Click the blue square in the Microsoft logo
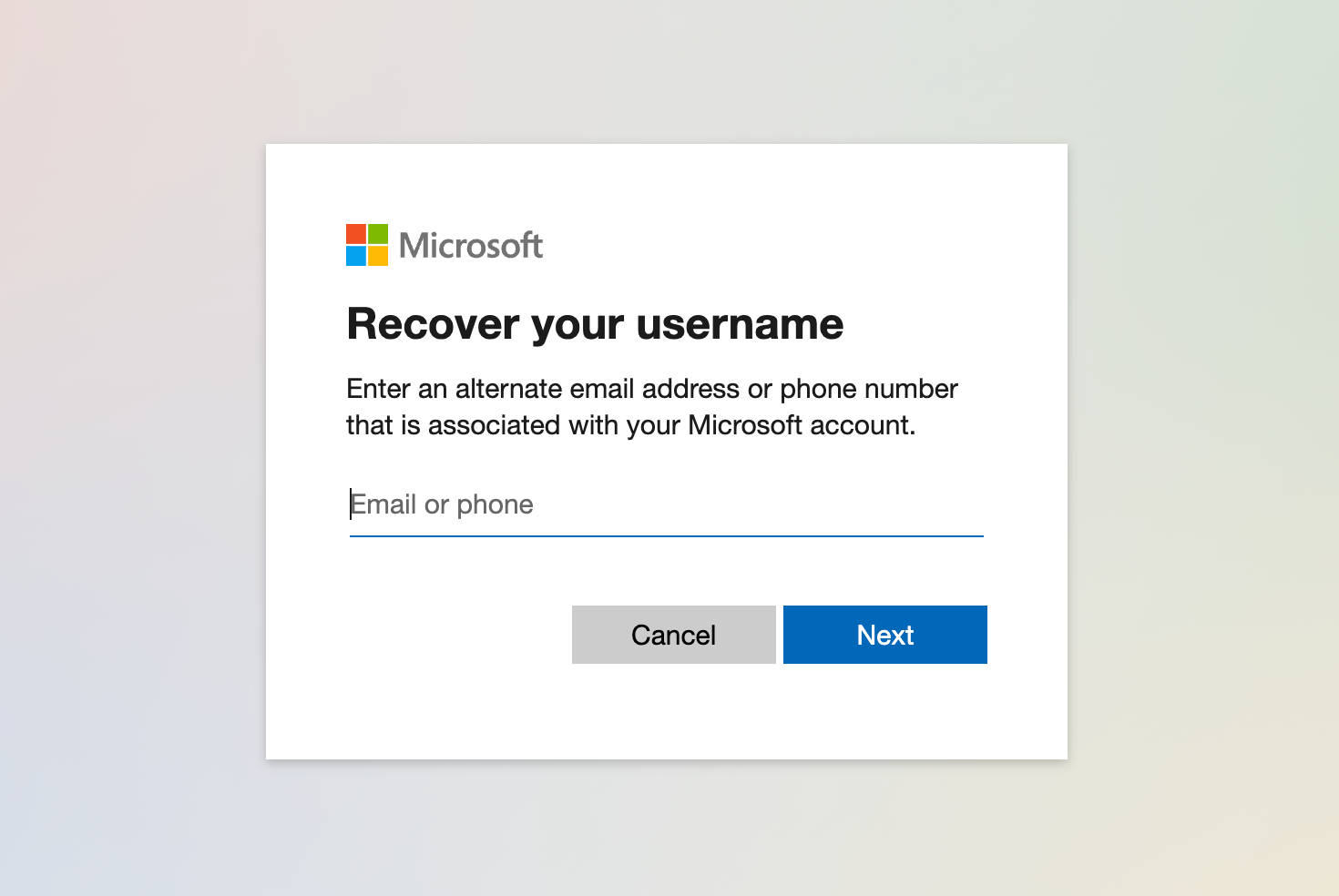 pyautogui.click(x=357, y=255)
